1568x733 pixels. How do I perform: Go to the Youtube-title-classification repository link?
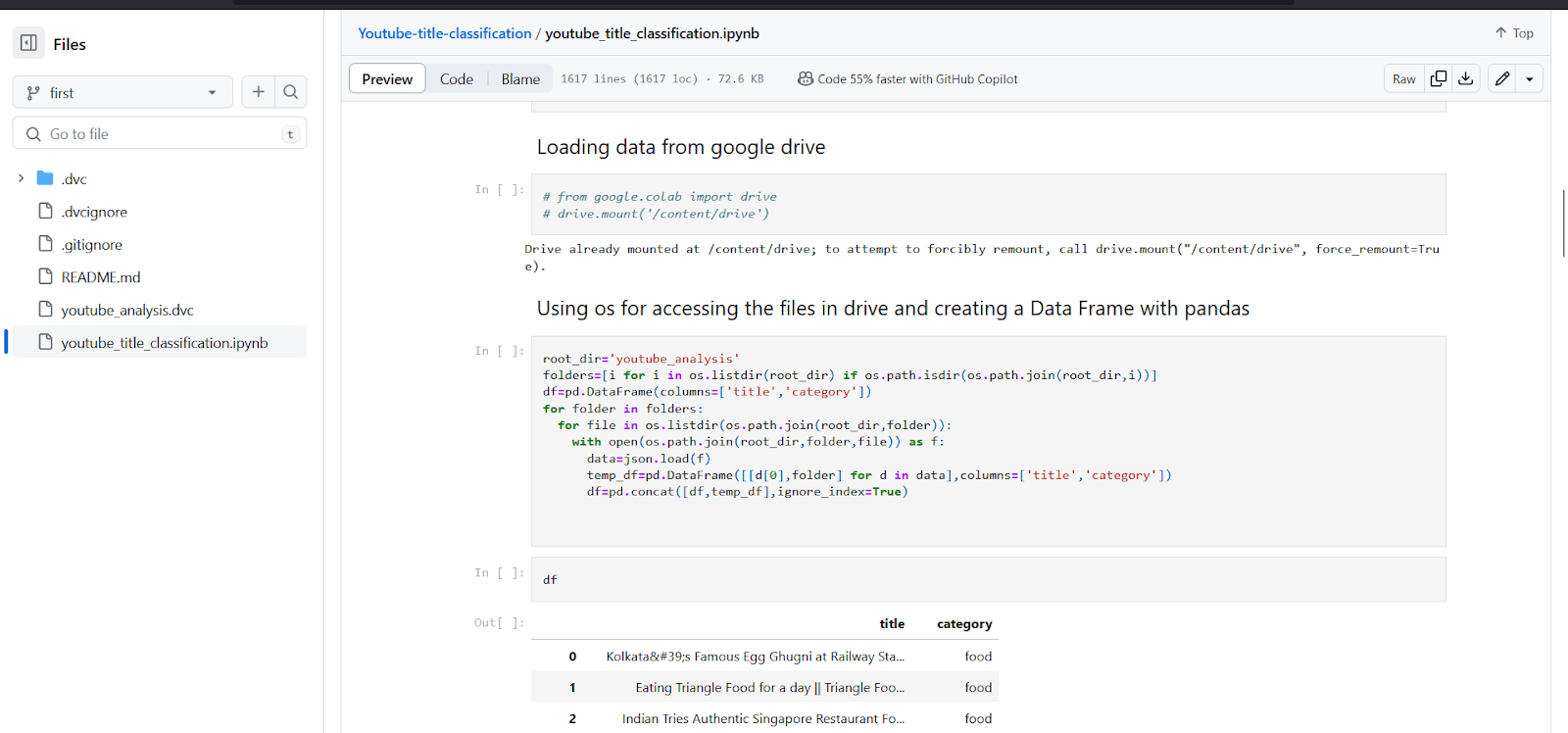[444, 33]
